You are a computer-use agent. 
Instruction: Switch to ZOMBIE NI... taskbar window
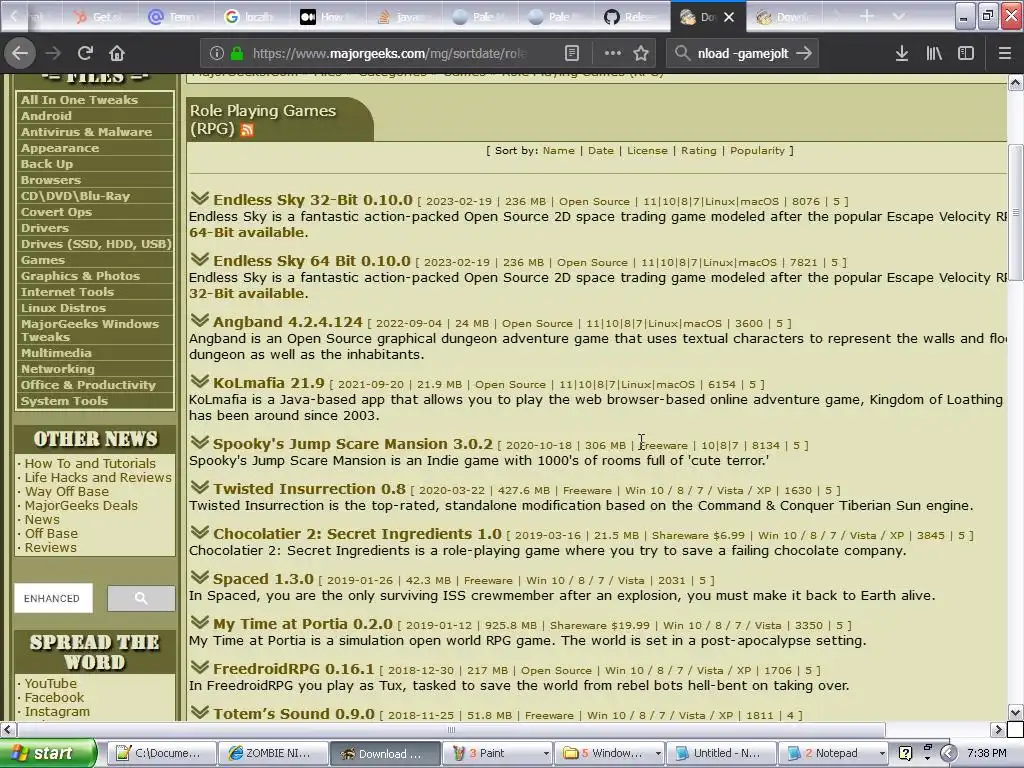pos(272,753)
